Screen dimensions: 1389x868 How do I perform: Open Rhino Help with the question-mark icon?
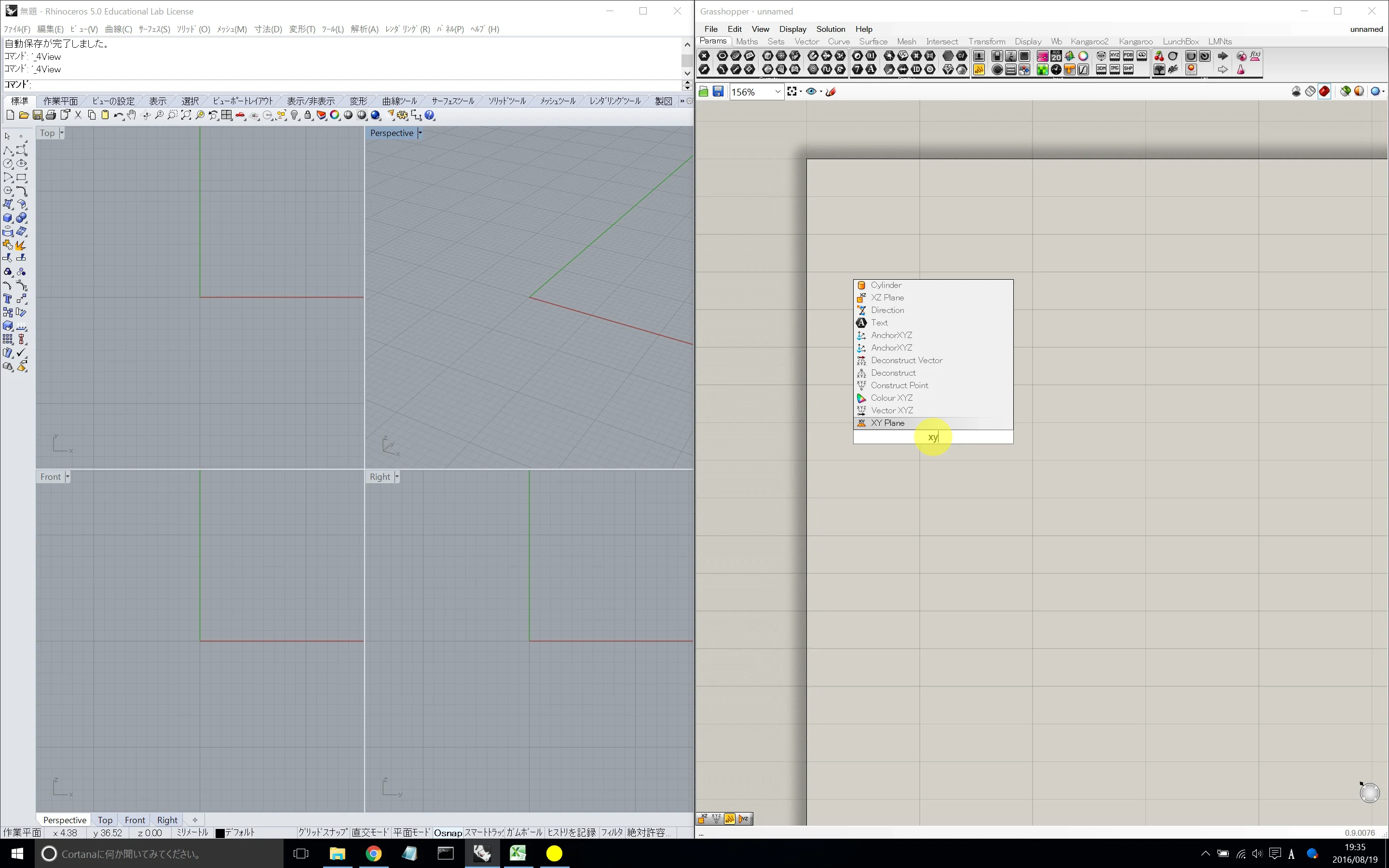click(x=429, y=115)
